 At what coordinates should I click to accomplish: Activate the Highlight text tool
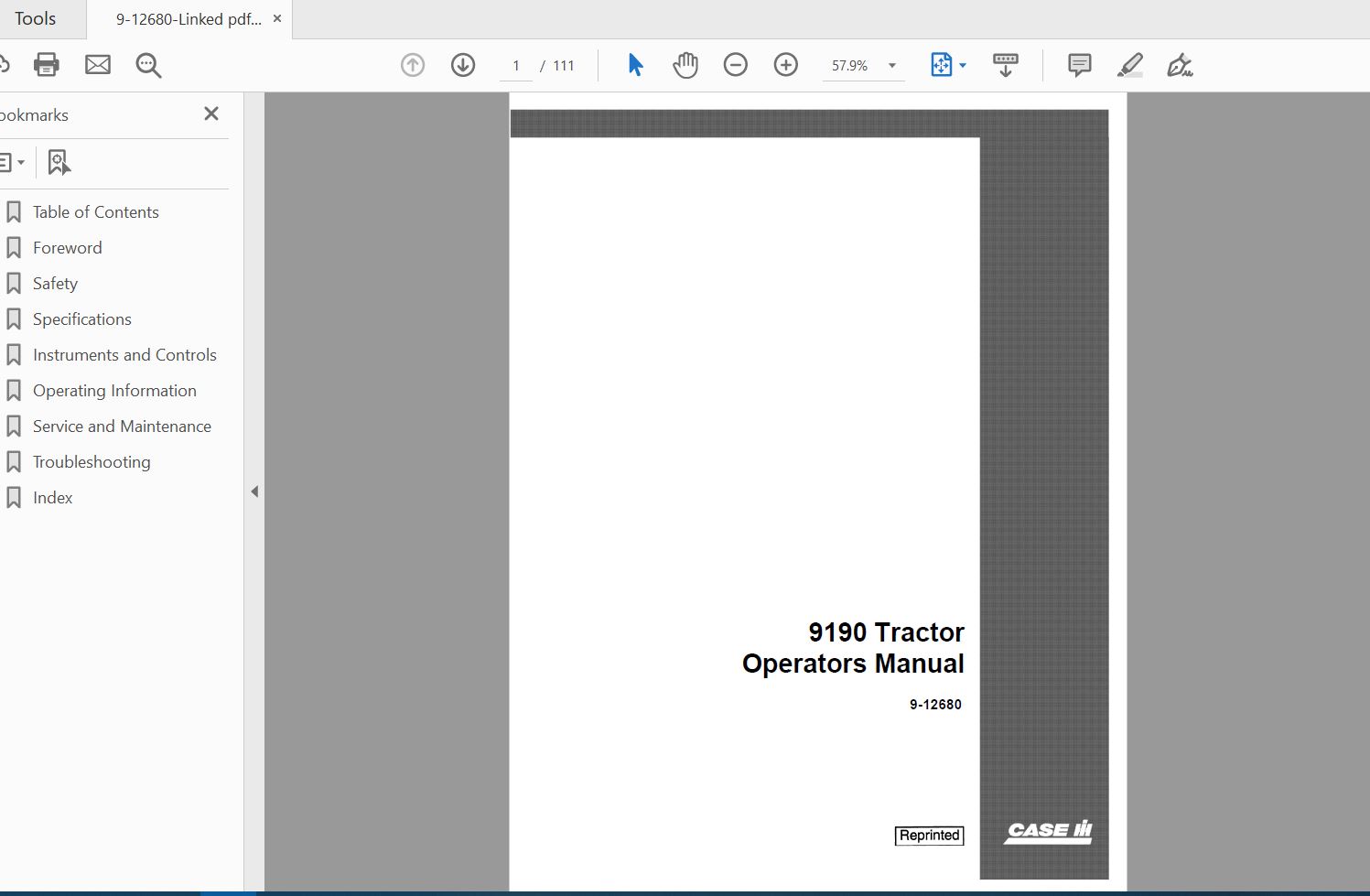1129,65
